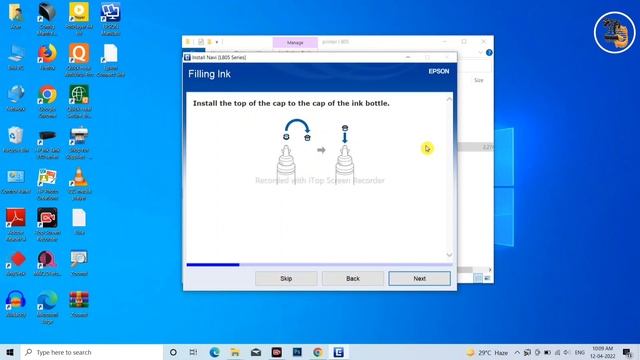
Task: Open the iTop Screen Recorder desktop shortcut
Action: coord(47,224)
